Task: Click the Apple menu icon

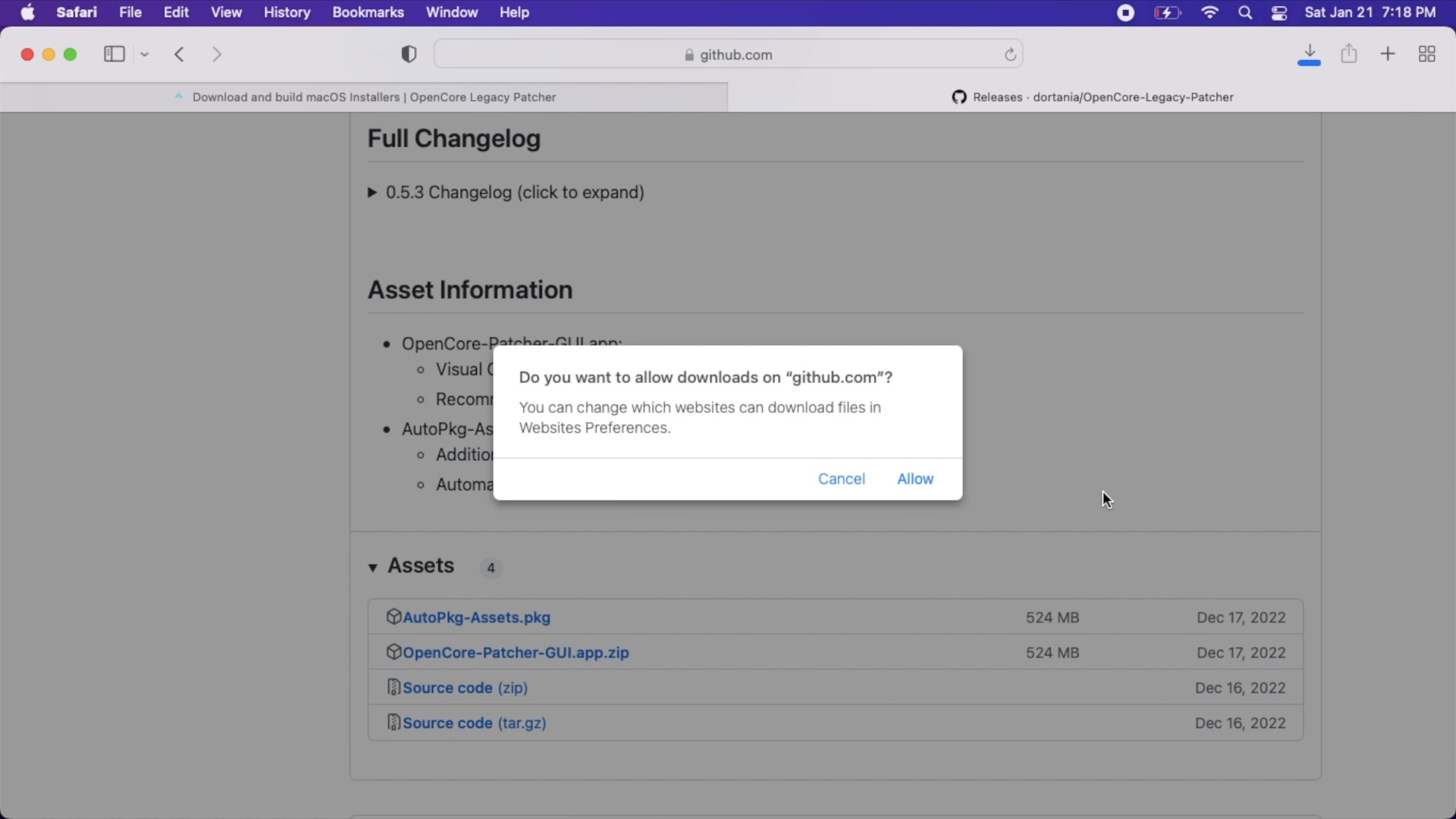Action: [x=27, y=12]
